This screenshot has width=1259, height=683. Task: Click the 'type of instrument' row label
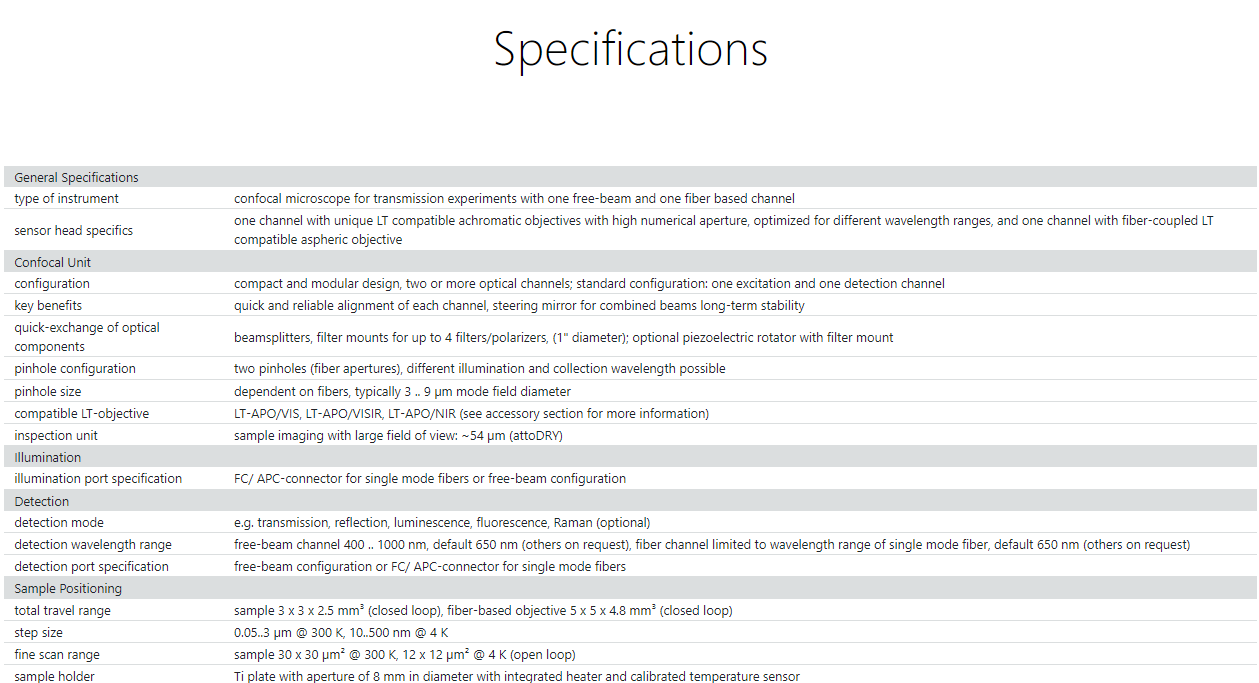66,199
